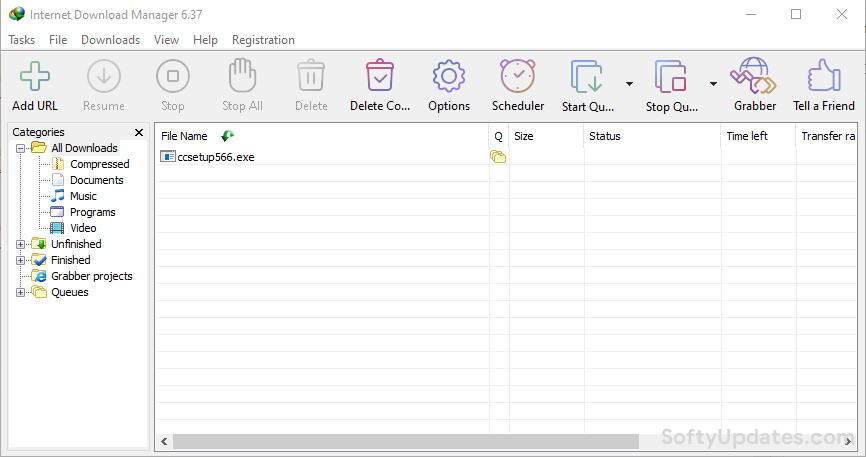The width and height of the screenshot is (866, 457).
Task: Collapse the All Downloads tree node
Action: click(20, 148)
